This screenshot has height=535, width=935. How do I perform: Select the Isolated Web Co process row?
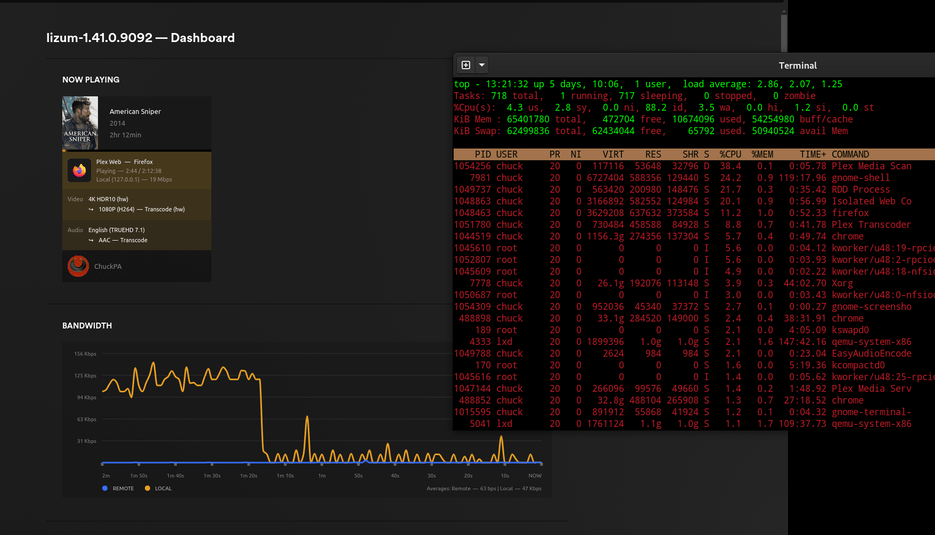click(x=694, y=202)
